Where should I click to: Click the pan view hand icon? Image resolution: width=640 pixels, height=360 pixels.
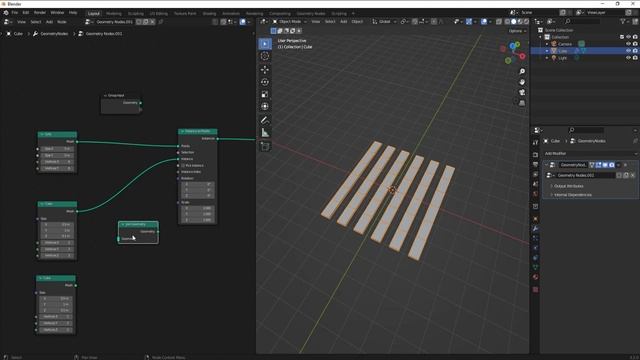click(x=522, y=82)
